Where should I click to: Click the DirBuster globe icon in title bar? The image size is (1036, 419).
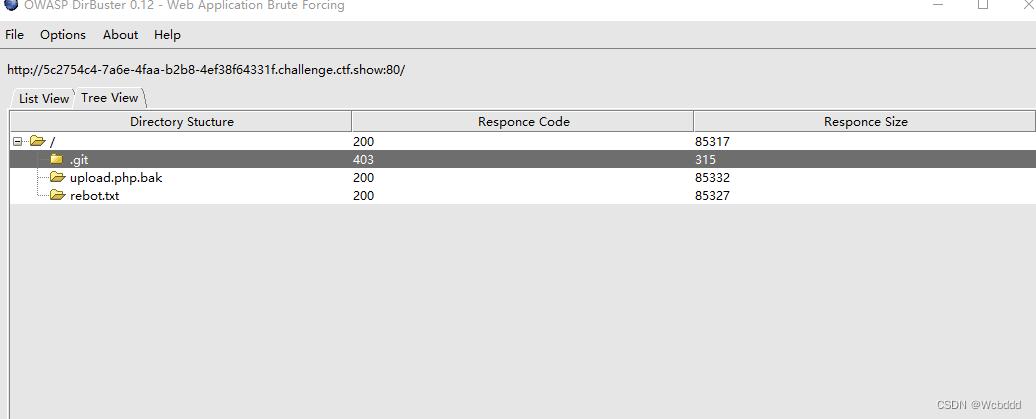pos(11,4)
